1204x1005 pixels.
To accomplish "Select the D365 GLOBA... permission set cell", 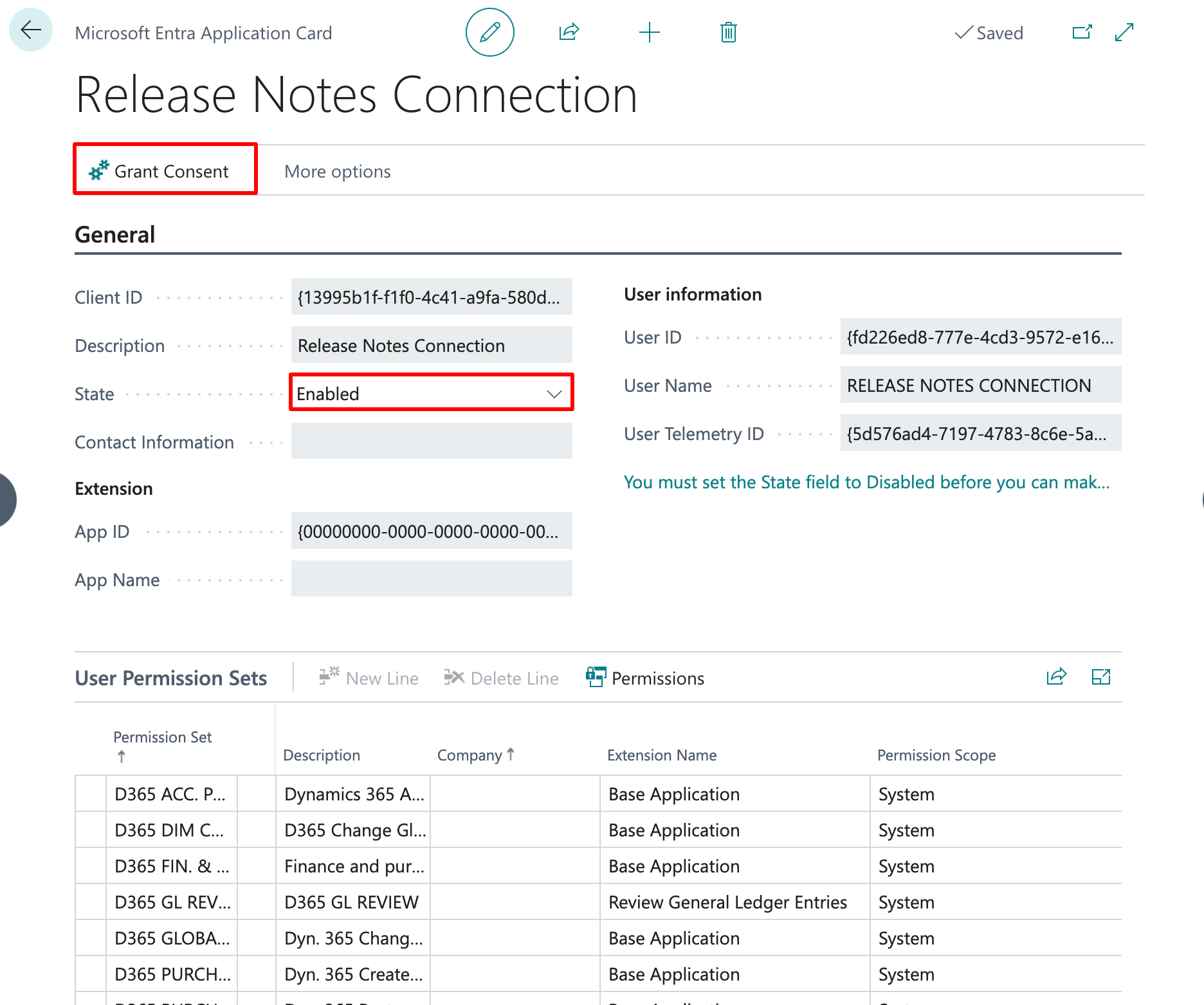I will tap(172, 938).
